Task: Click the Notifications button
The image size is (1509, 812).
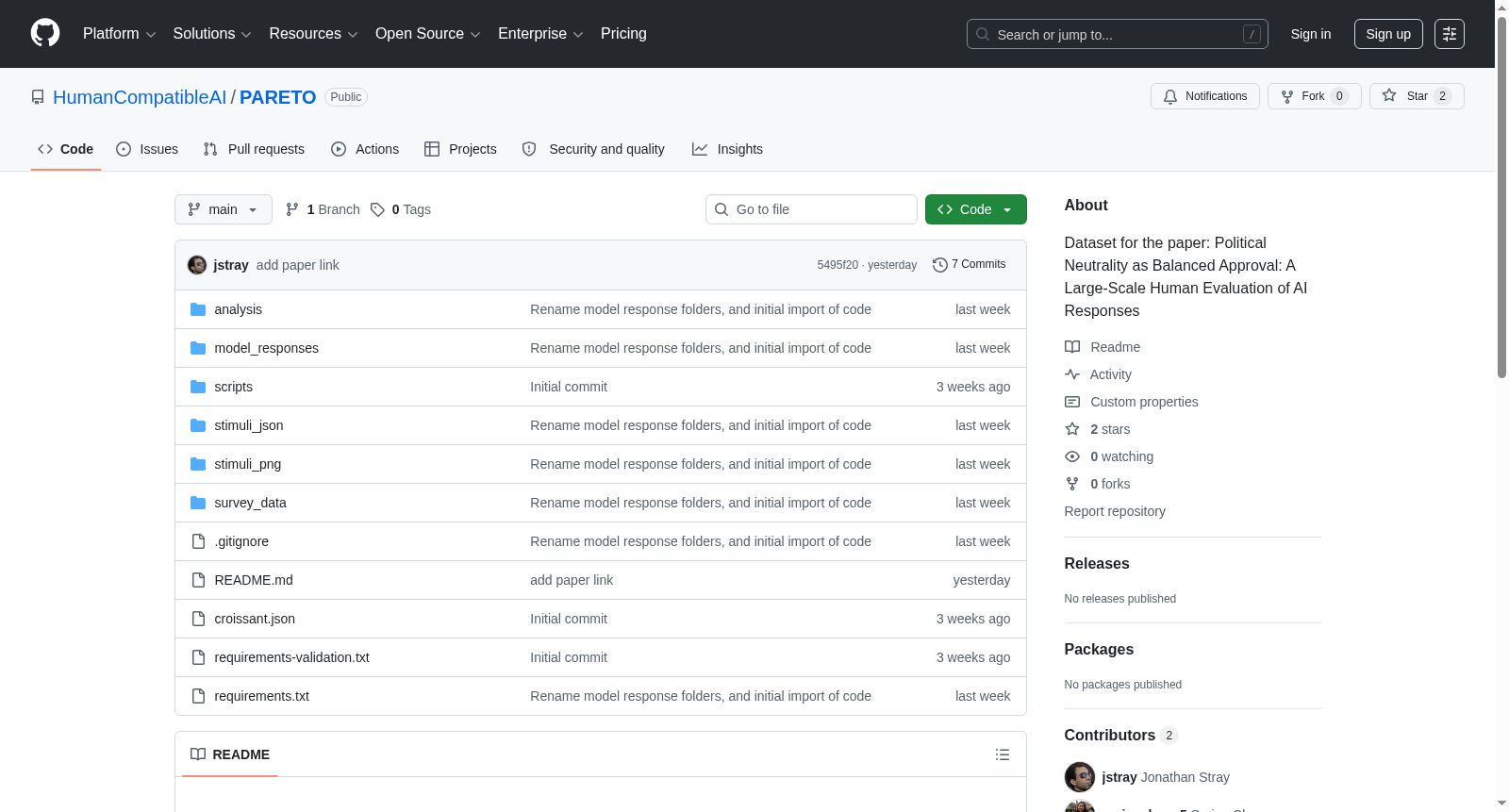Action: [1205, 96]
